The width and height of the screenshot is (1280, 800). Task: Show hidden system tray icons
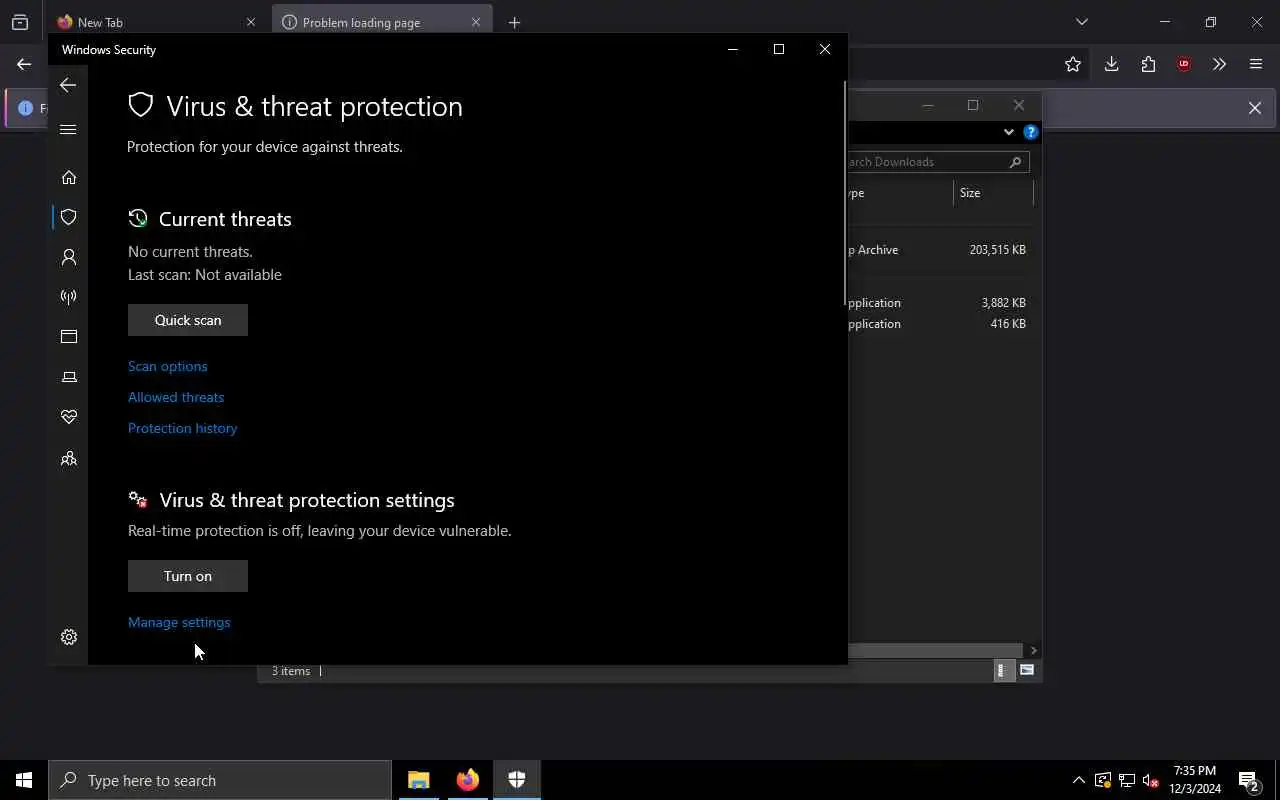coord(1078,780)
